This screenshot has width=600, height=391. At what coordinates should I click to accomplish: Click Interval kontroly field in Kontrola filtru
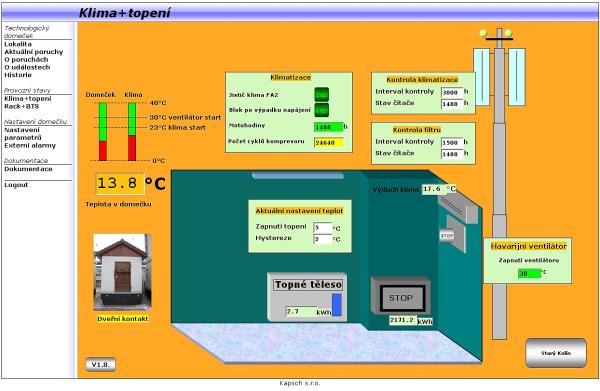click(452, 142)
